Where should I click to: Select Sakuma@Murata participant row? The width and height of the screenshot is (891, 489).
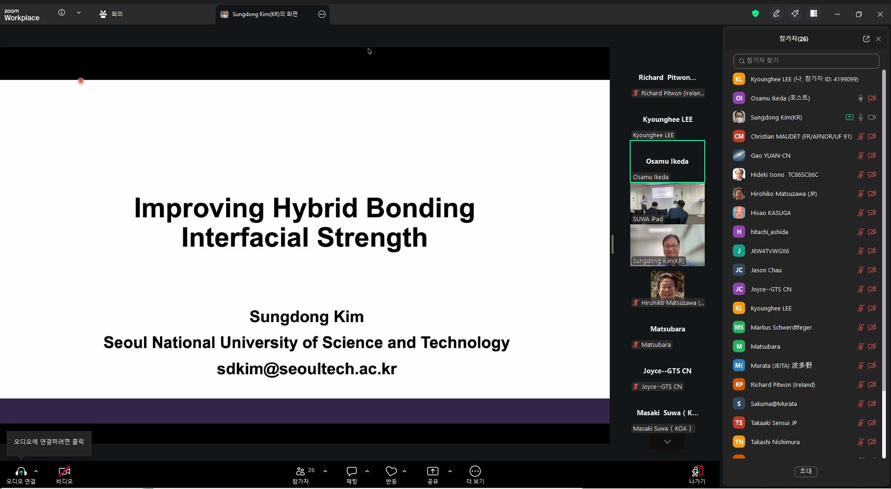[806, 404]
